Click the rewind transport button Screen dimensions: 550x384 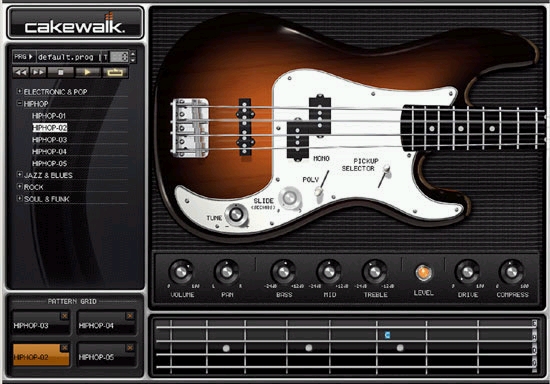click(21, 73)
